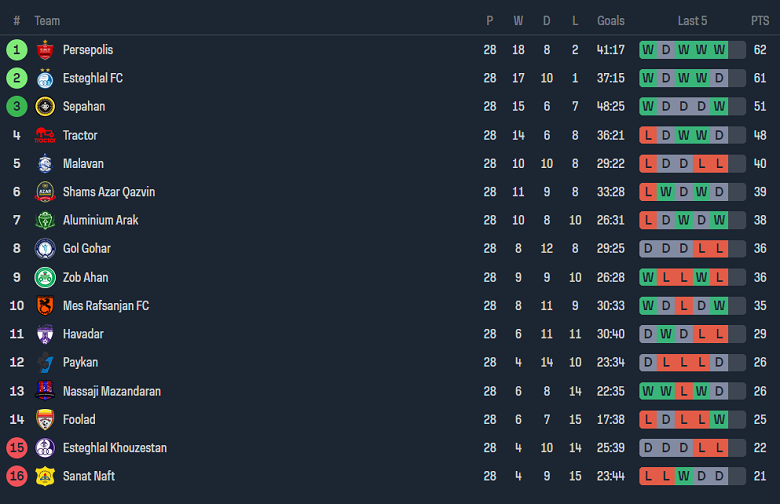Screen dimensions: 780x504
Task: Click the Last 5 column header
Action: pos(692,21)
